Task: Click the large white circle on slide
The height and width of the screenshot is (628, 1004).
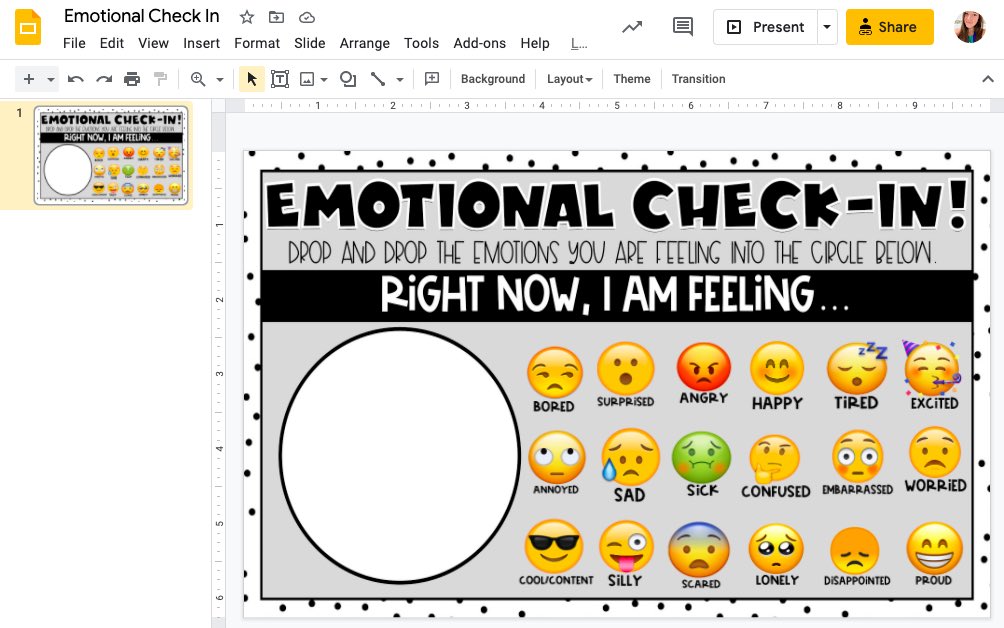Action: click(400, 455)
